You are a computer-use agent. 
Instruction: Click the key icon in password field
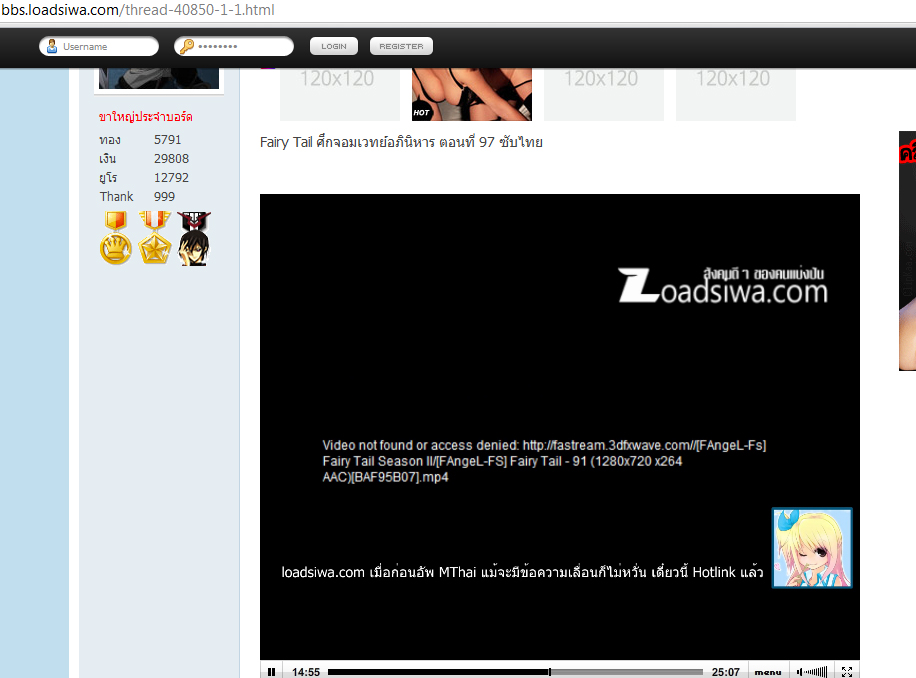click(187, 46)
